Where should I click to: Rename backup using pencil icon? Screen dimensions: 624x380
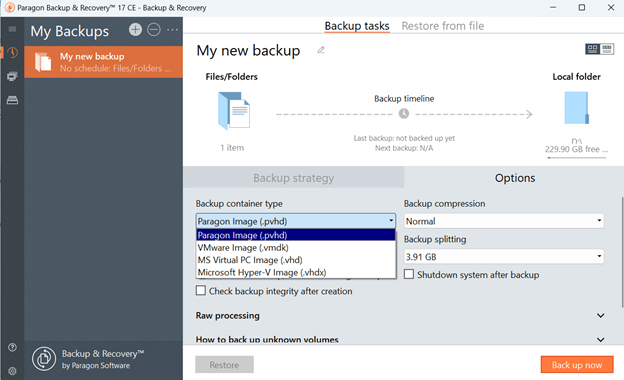point(321,50)
